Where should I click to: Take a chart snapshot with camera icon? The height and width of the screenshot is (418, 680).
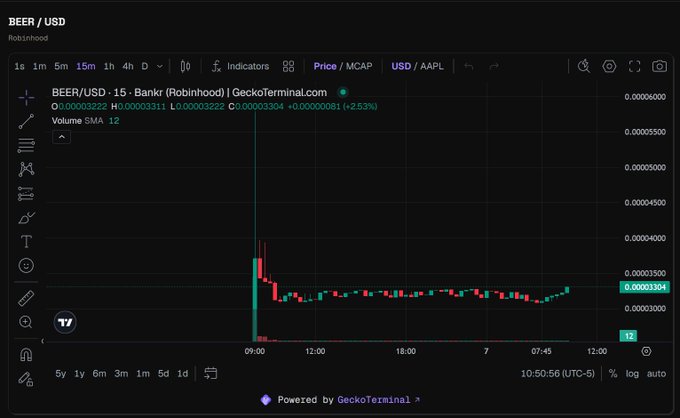point(660,66)
